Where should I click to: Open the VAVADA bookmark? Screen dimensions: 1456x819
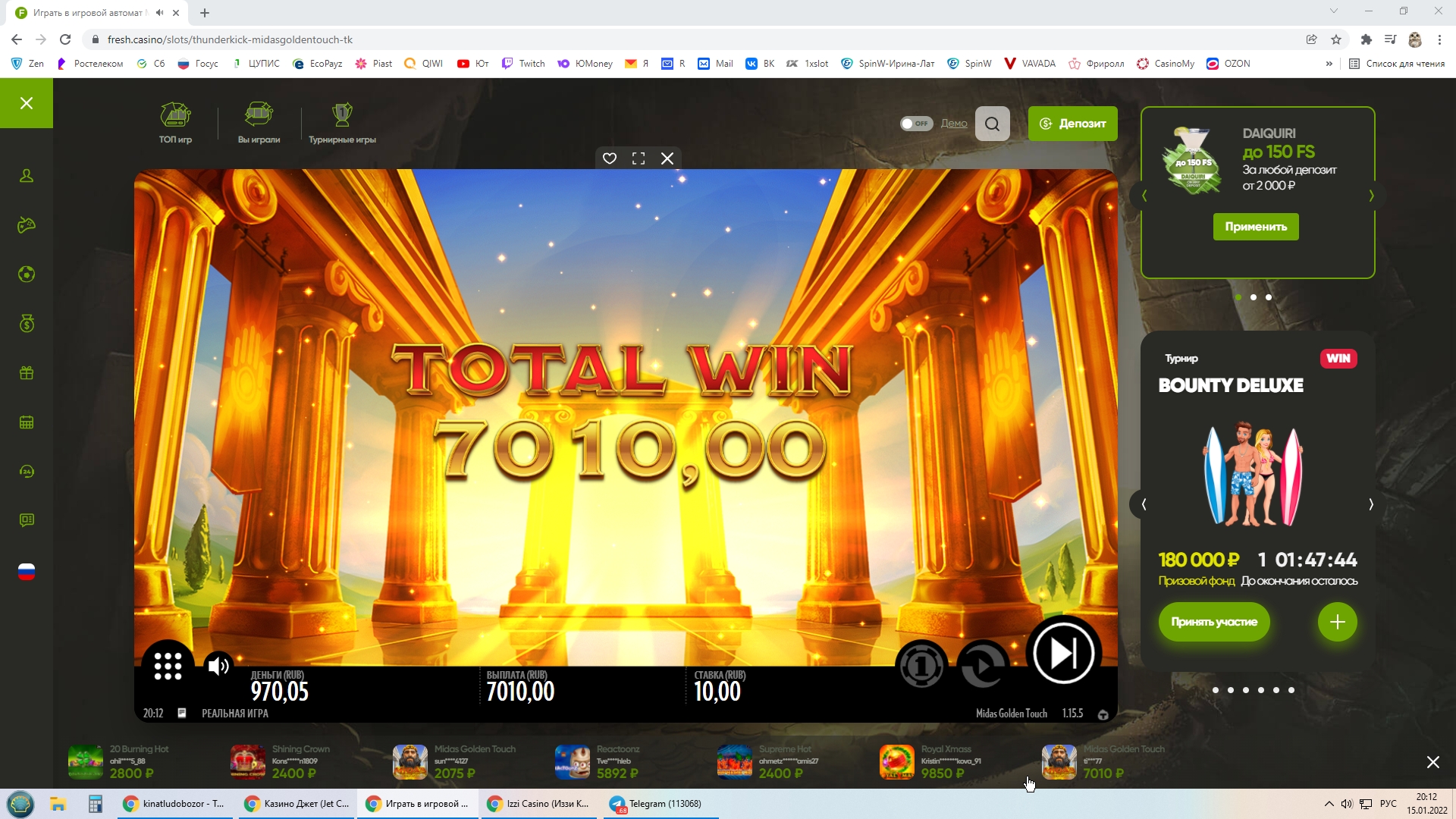(1030, 64)
